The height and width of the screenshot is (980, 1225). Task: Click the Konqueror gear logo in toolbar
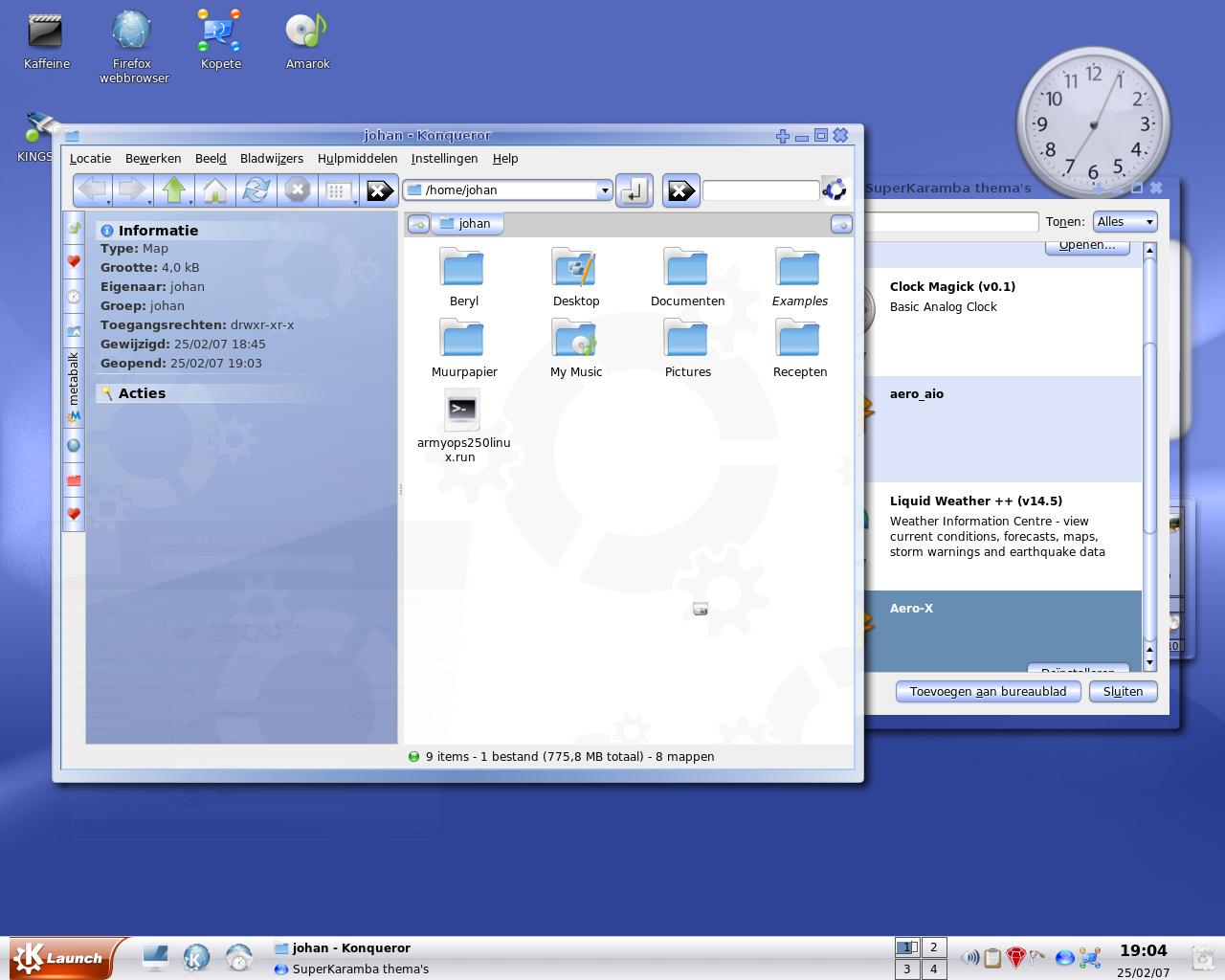point(835,189)
